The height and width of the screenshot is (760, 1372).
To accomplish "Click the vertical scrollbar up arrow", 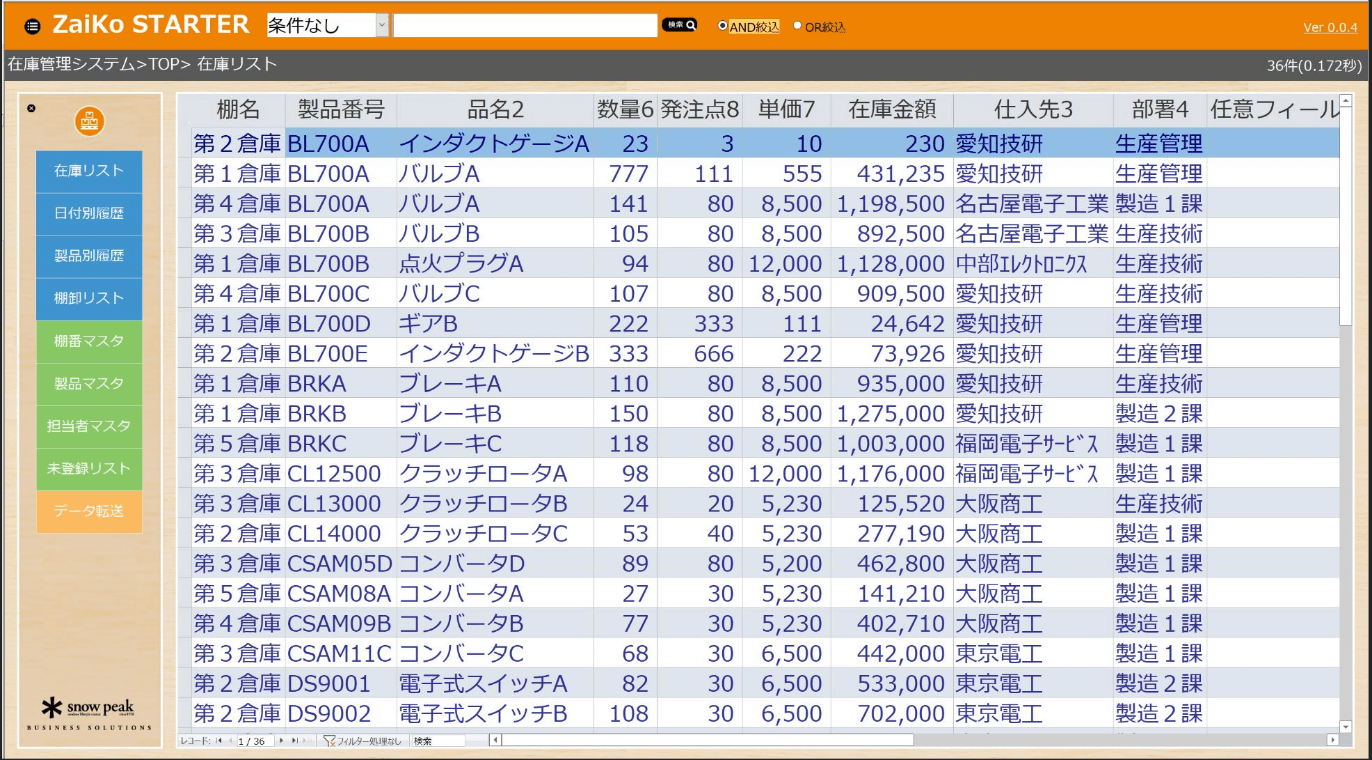I will click(1345, 100).
